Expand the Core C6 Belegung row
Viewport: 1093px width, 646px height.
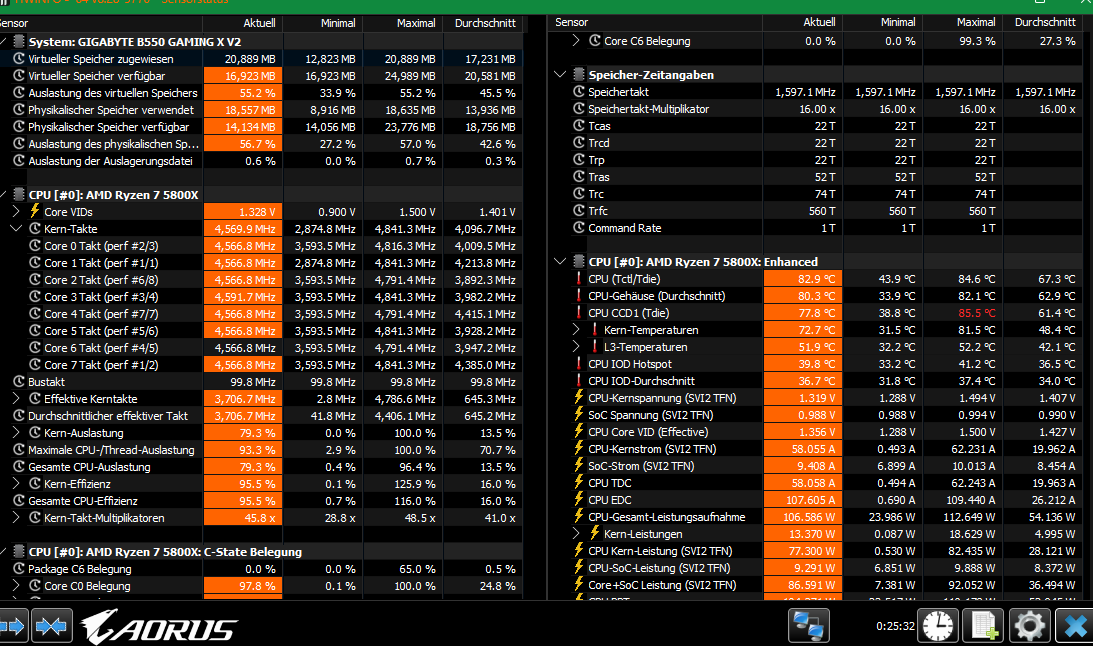576,40
